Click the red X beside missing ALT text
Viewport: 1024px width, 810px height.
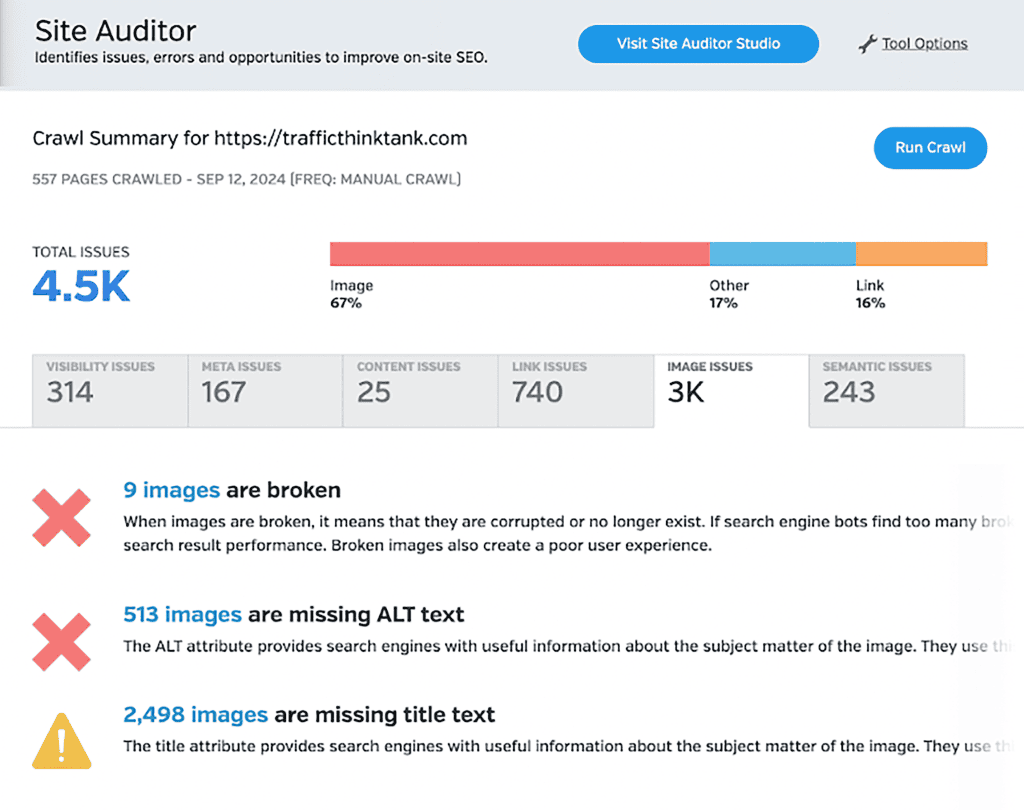click(x=62, y=640)
